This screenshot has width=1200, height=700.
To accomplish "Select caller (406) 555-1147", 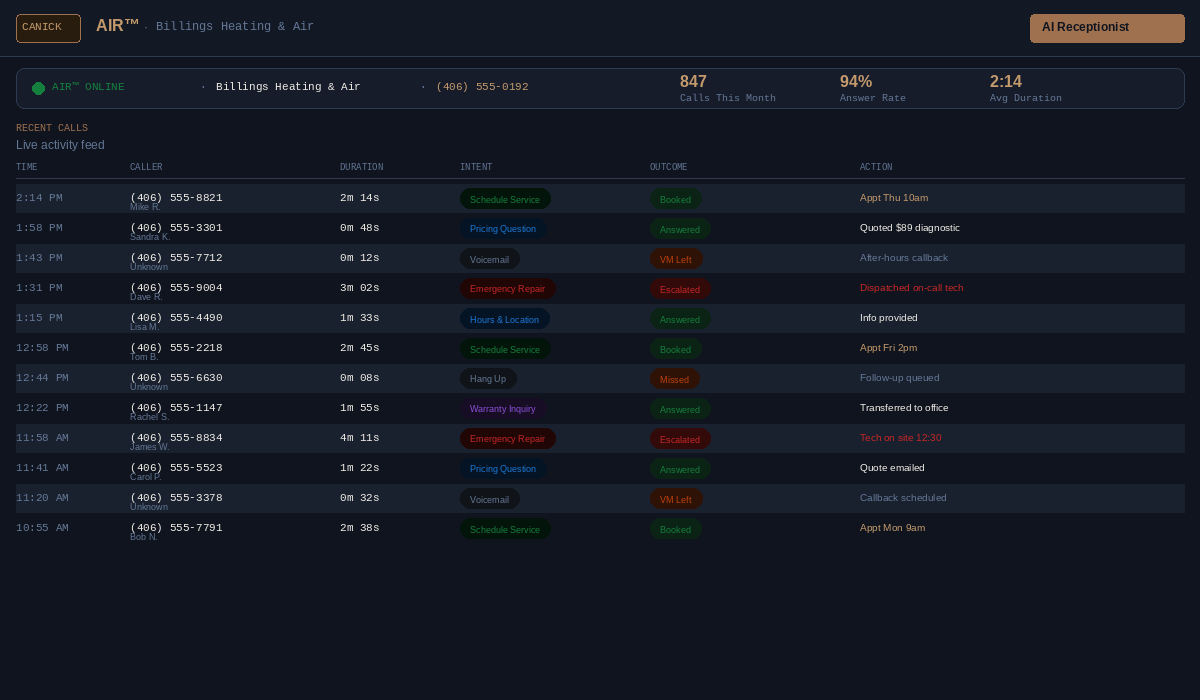I will [176, 408].
